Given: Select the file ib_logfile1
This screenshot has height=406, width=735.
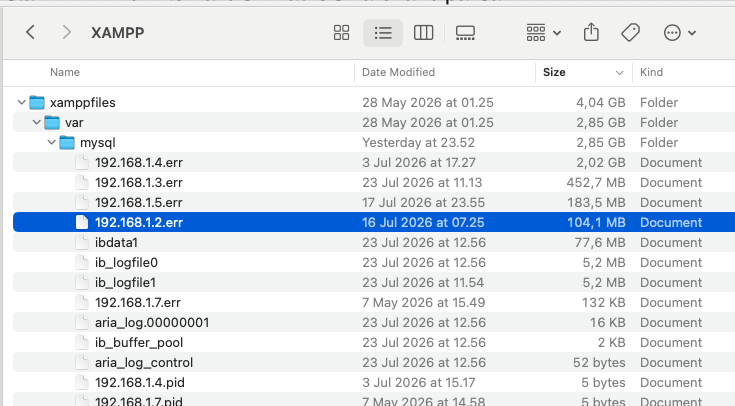Looking at the screenshot, I should [x=374, y=283].
